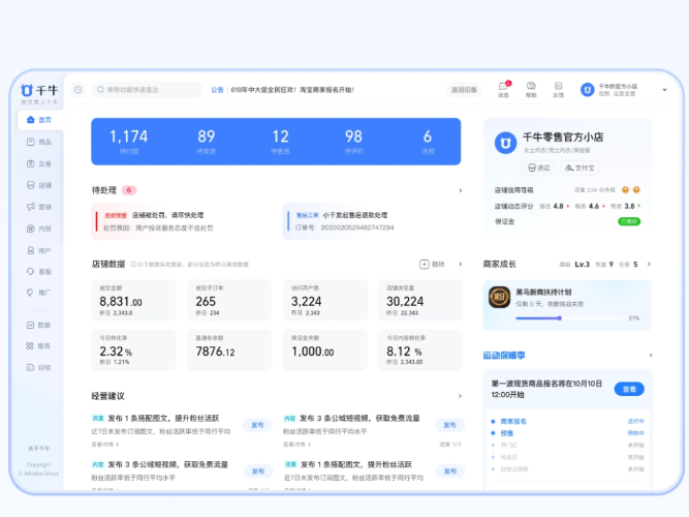This screenshot has width=689, height=517.
Task: Click the 店铺信用等级 row label
Action: pos(514,190)
